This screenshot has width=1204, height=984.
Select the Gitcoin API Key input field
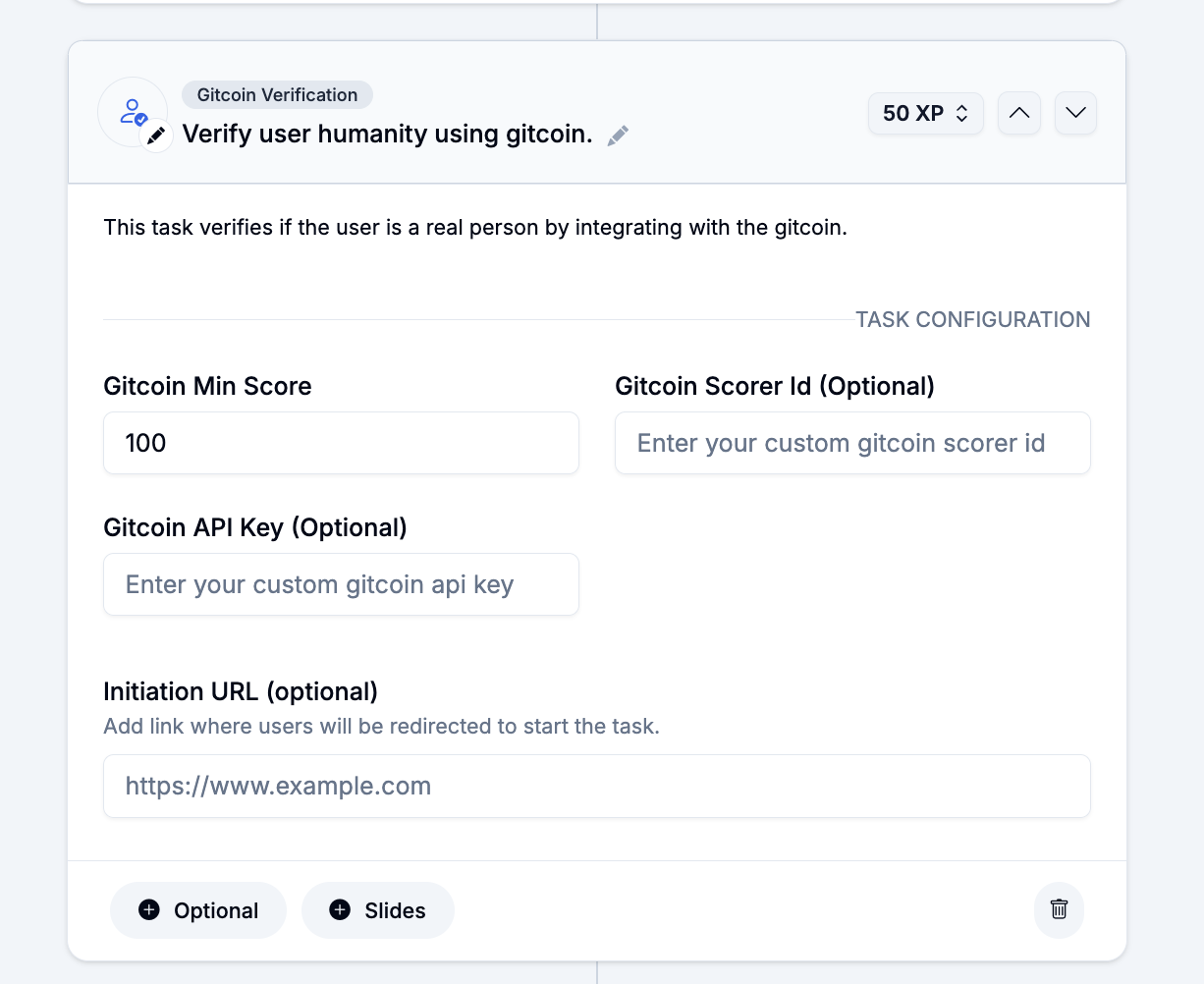coord(341,584)
